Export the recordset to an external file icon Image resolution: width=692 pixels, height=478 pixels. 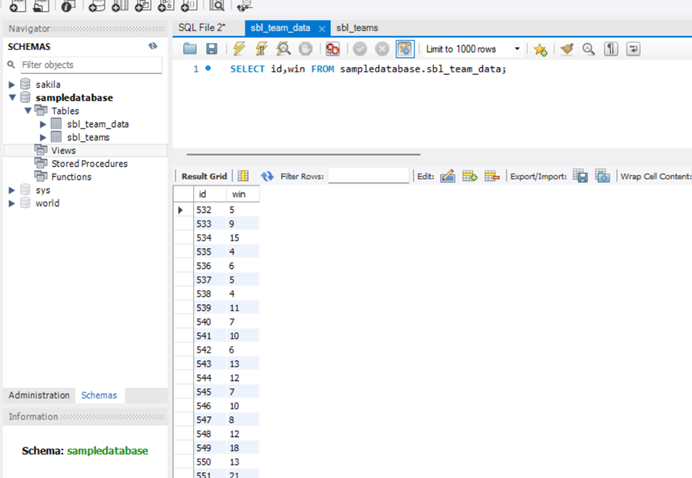580,176
